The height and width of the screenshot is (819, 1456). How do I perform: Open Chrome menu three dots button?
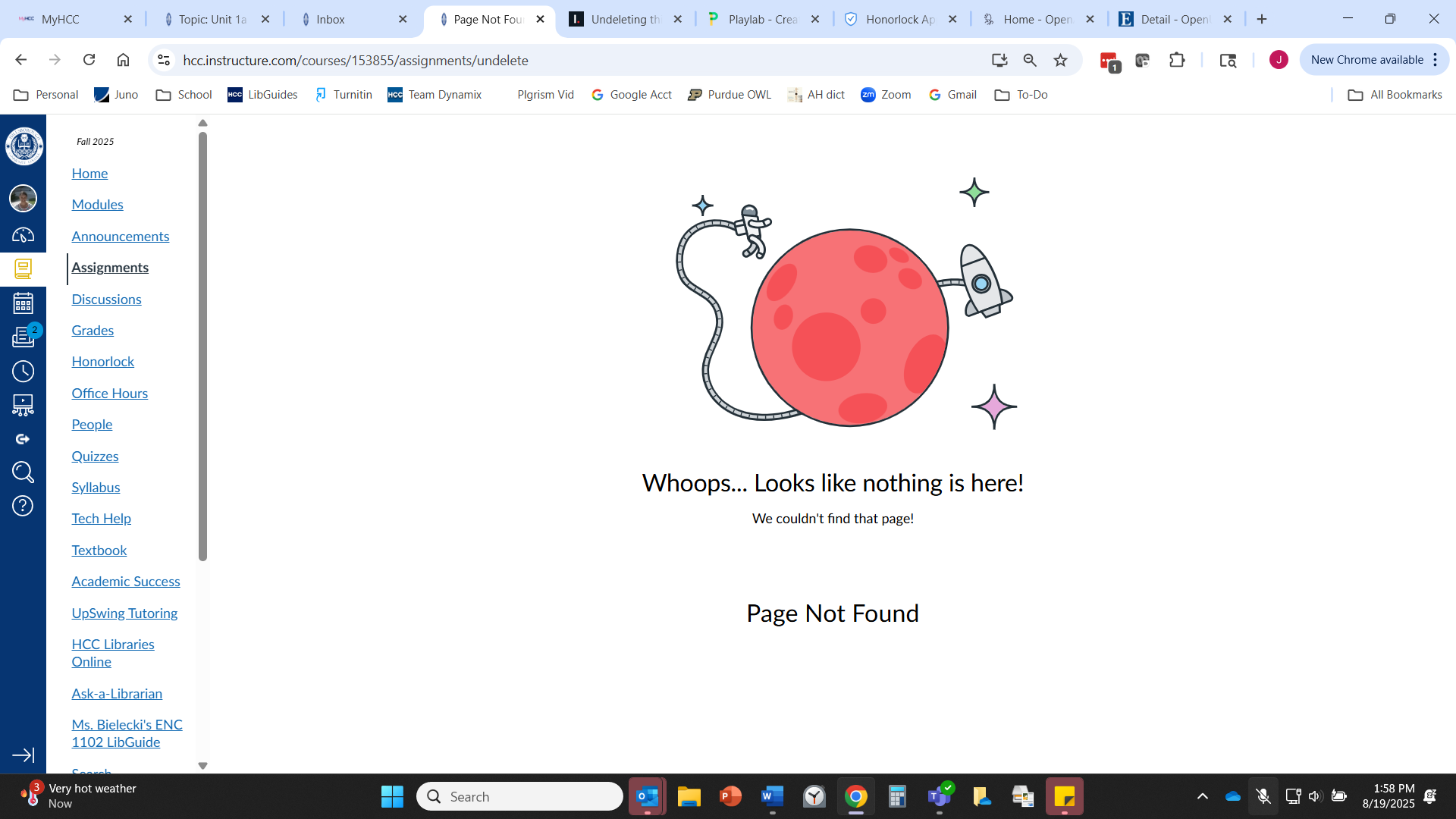pyautogui.click(x=1436, y=60)
